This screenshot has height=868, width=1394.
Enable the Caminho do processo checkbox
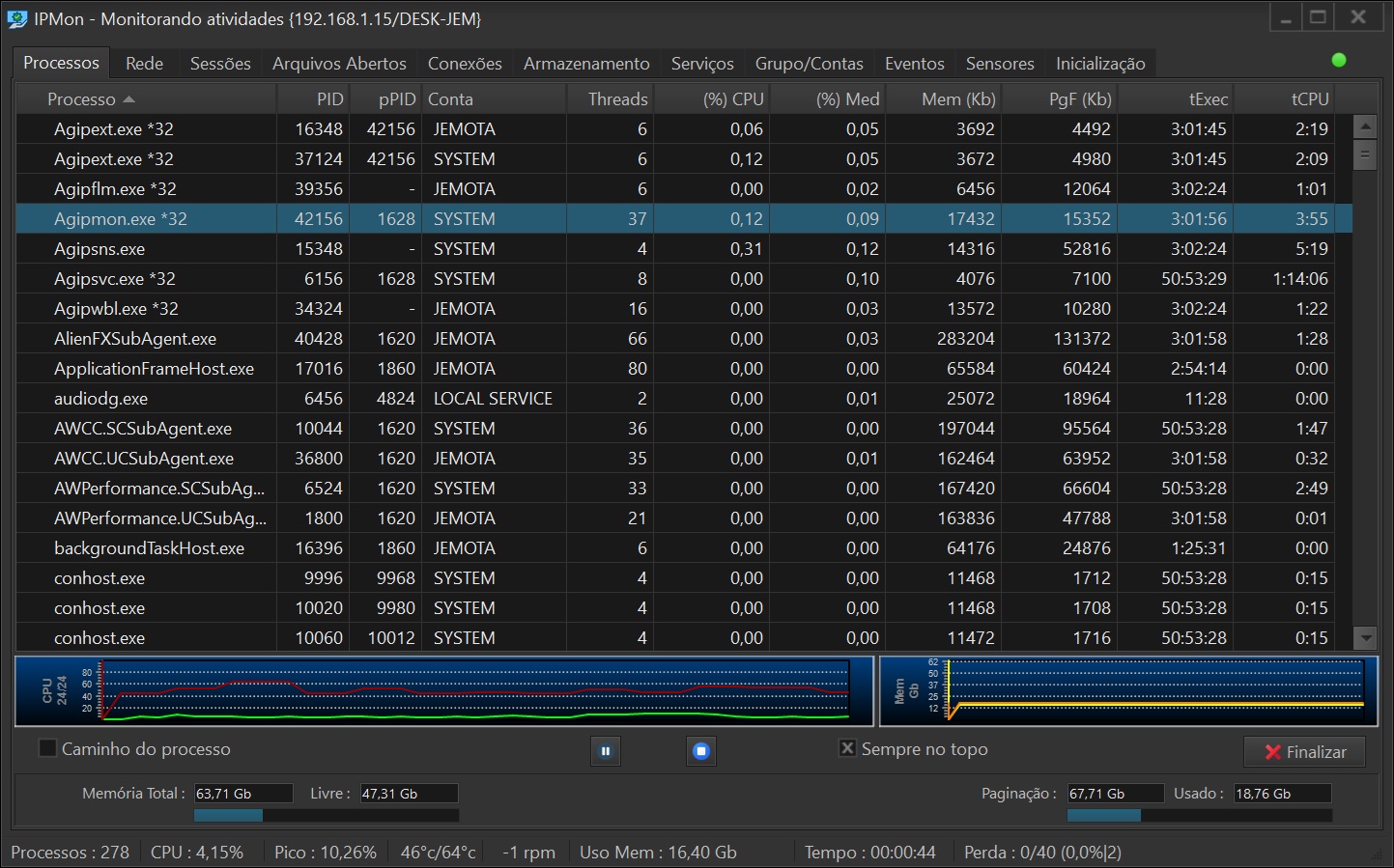click(x=47, y=748)
